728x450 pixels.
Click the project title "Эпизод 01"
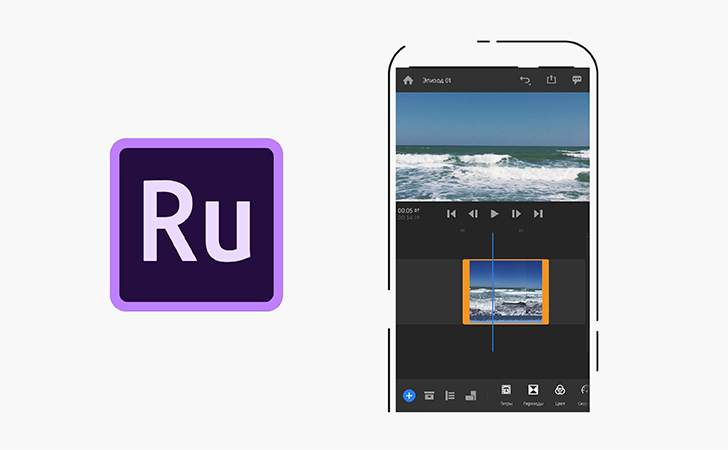click(x=436, y=80)
